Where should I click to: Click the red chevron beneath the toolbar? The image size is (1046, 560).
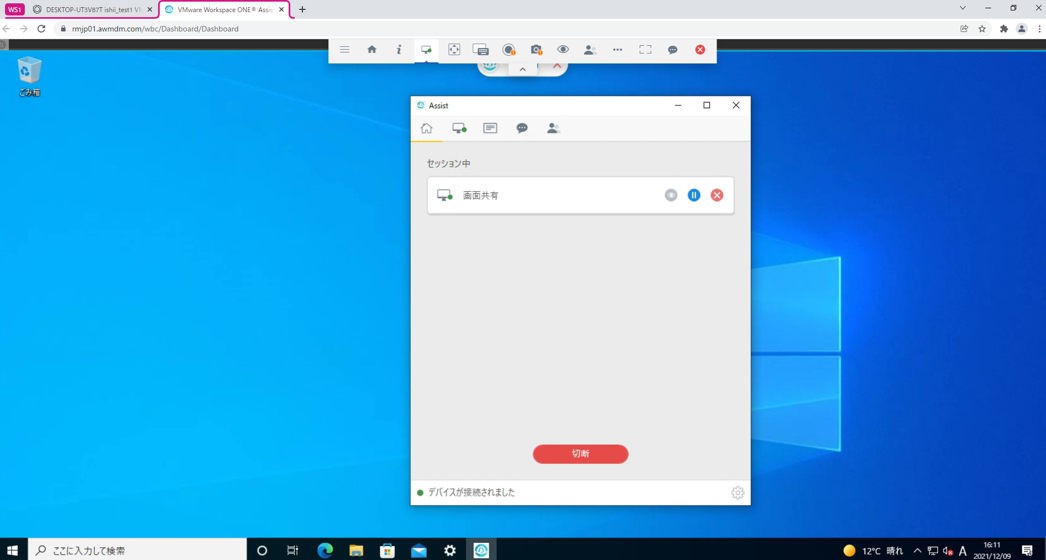point(557,67)
